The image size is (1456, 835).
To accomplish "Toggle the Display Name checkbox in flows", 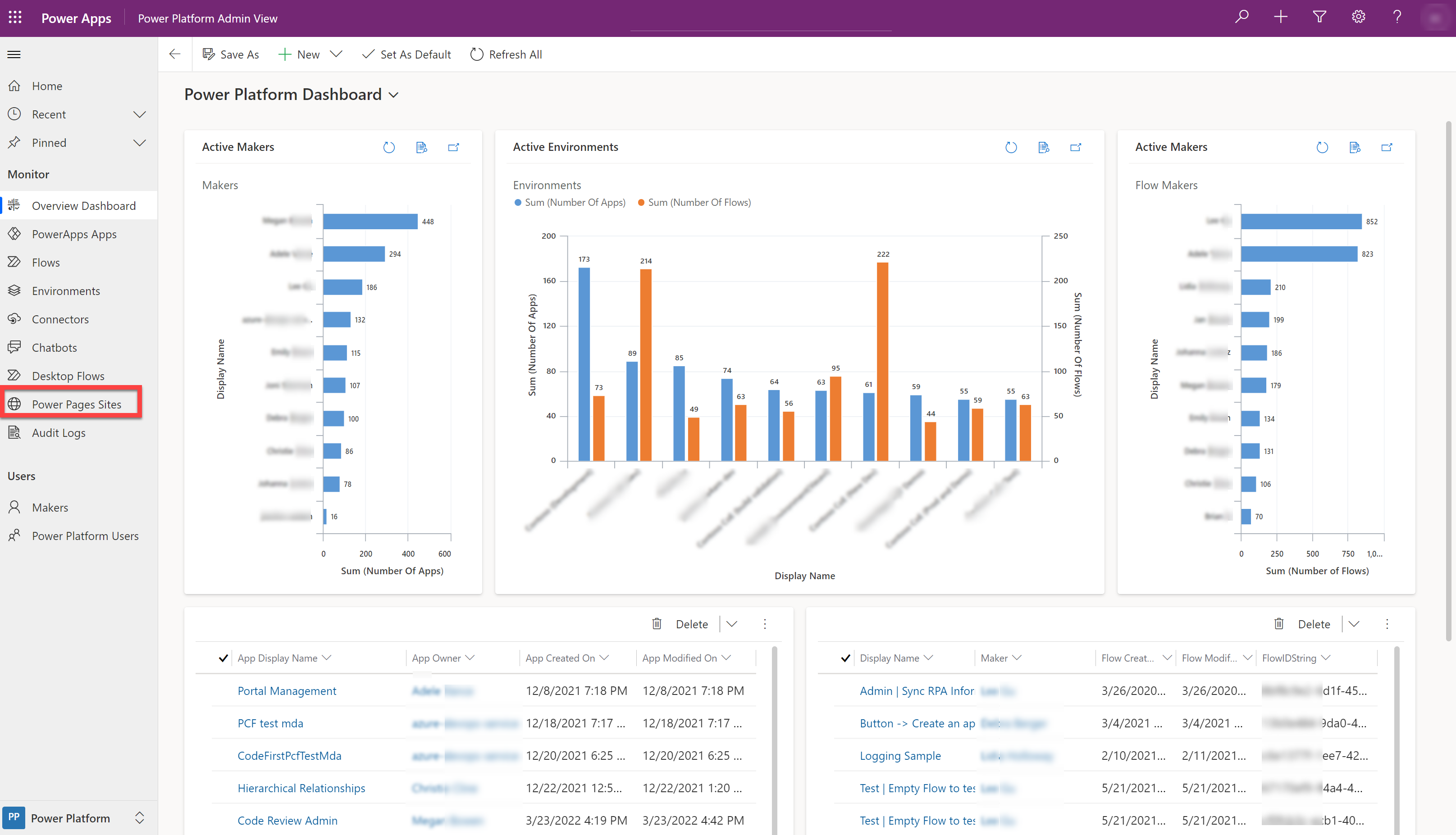I will [844, 657].
